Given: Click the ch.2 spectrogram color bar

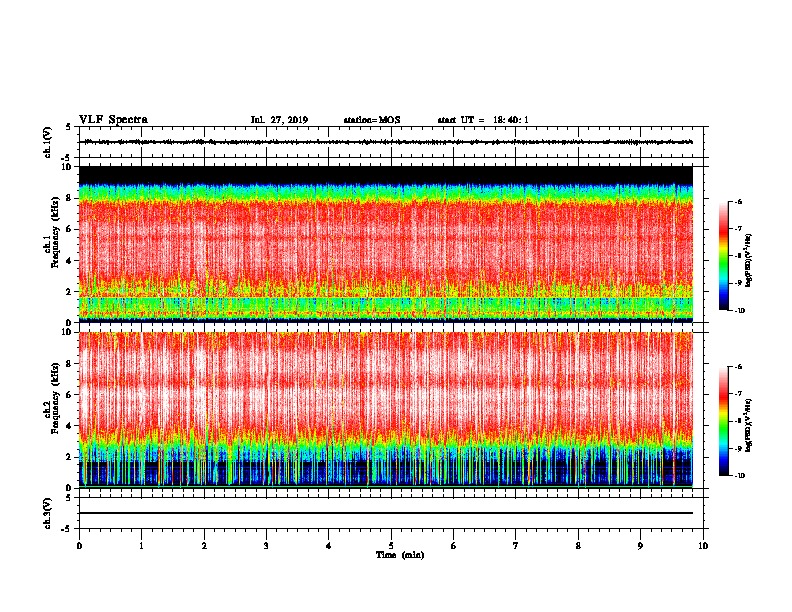Looking at the screenshot, I should pos(724,421).
